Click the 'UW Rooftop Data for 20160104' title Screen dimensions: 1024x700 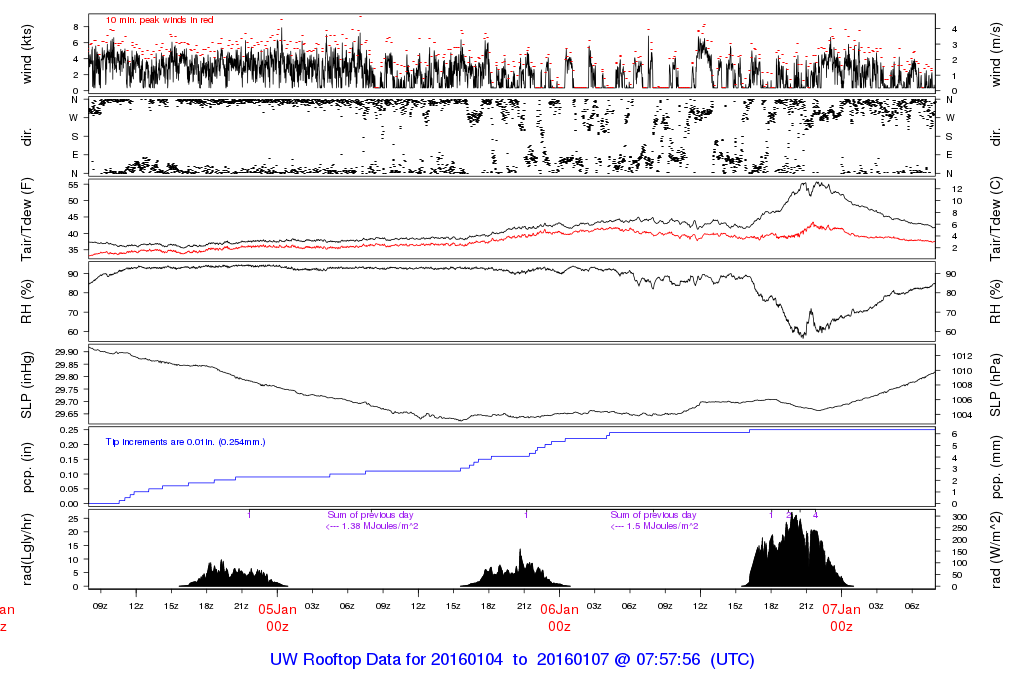point(387,660)
